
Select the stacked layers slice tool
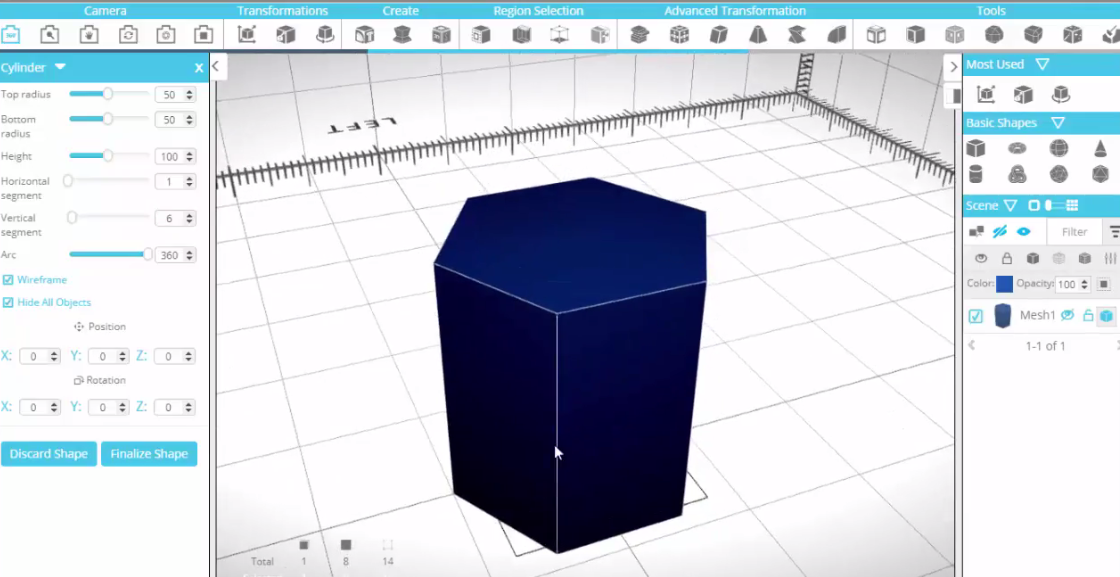coord(639,34)
